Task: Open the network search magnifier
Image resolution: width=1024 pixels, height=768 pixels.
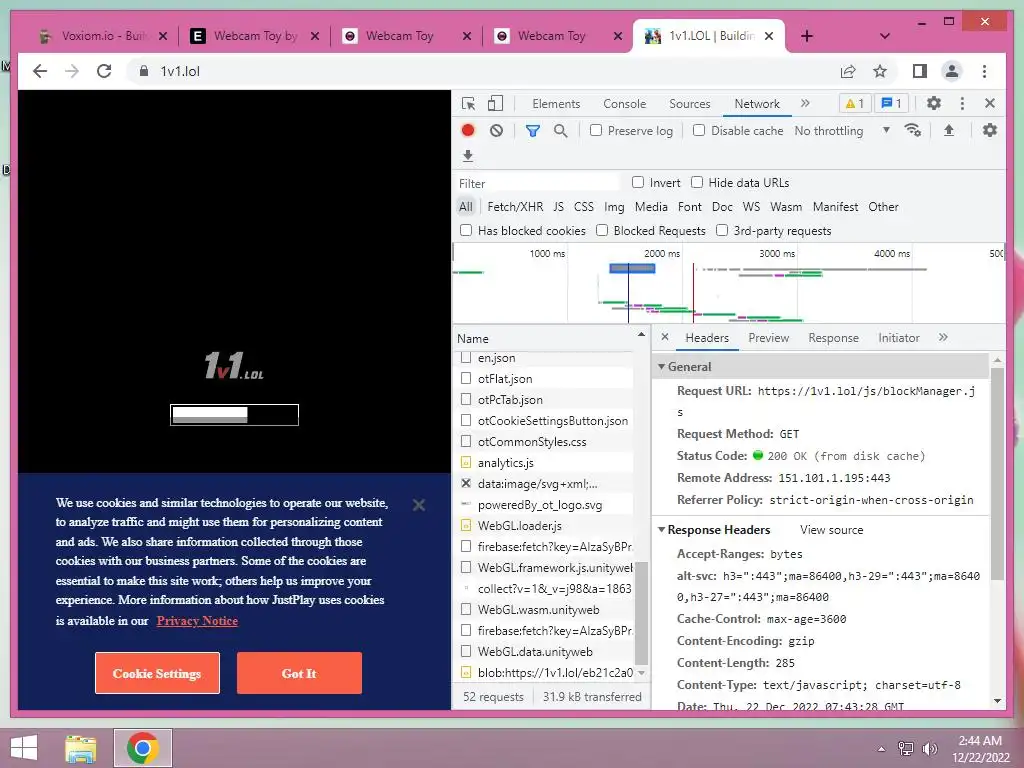Action: (x=560, y=131)
